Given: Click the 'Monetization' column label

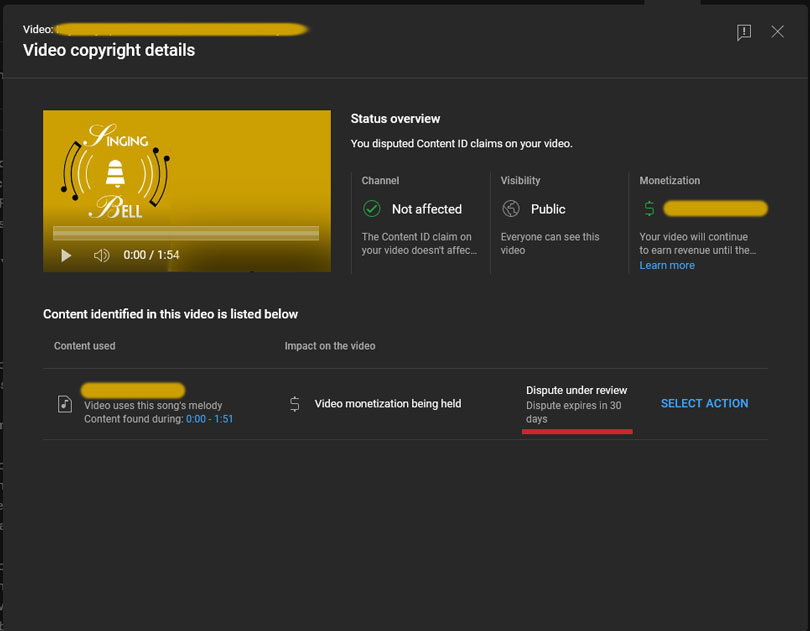Looking at the screenshot, I should tap(669, 180).
